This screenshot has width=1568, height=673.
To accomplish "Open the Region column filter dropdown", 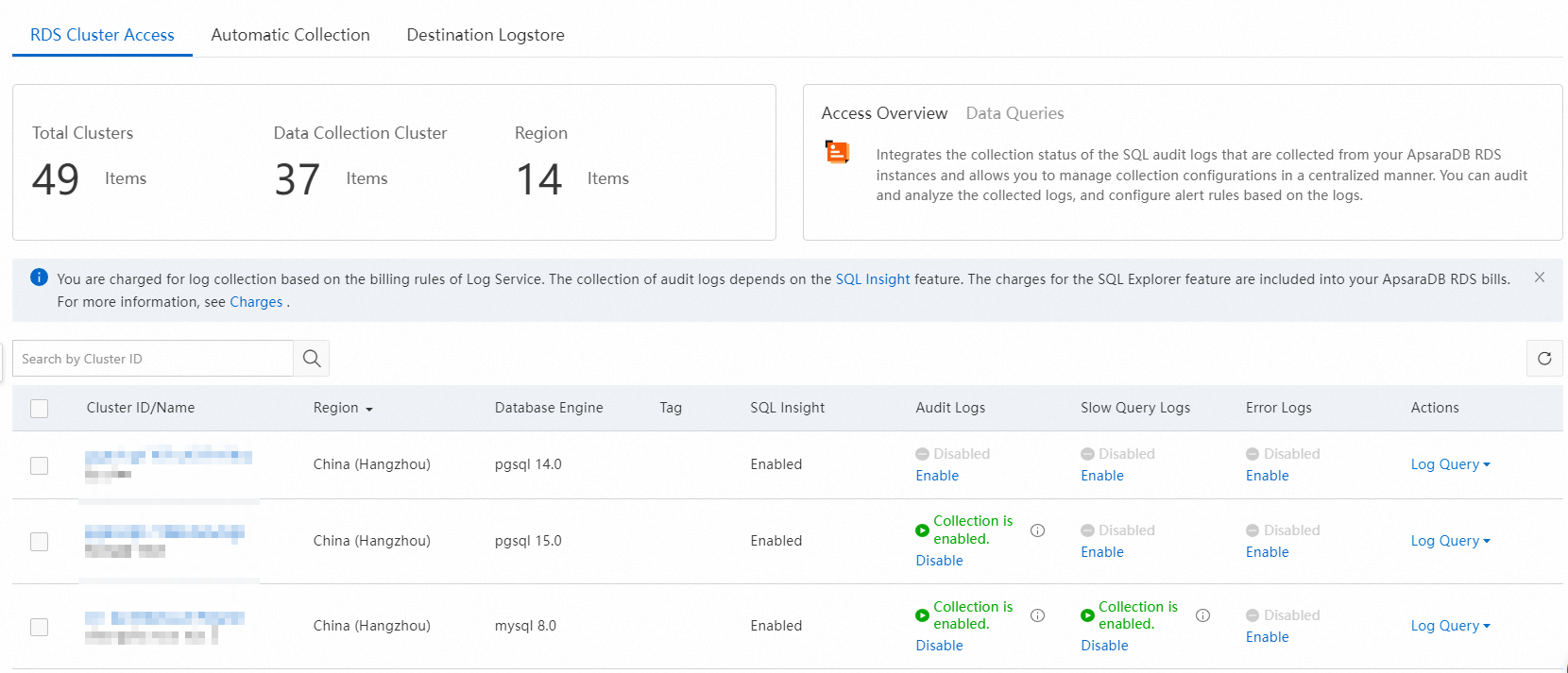I will [x=368, y=409].
